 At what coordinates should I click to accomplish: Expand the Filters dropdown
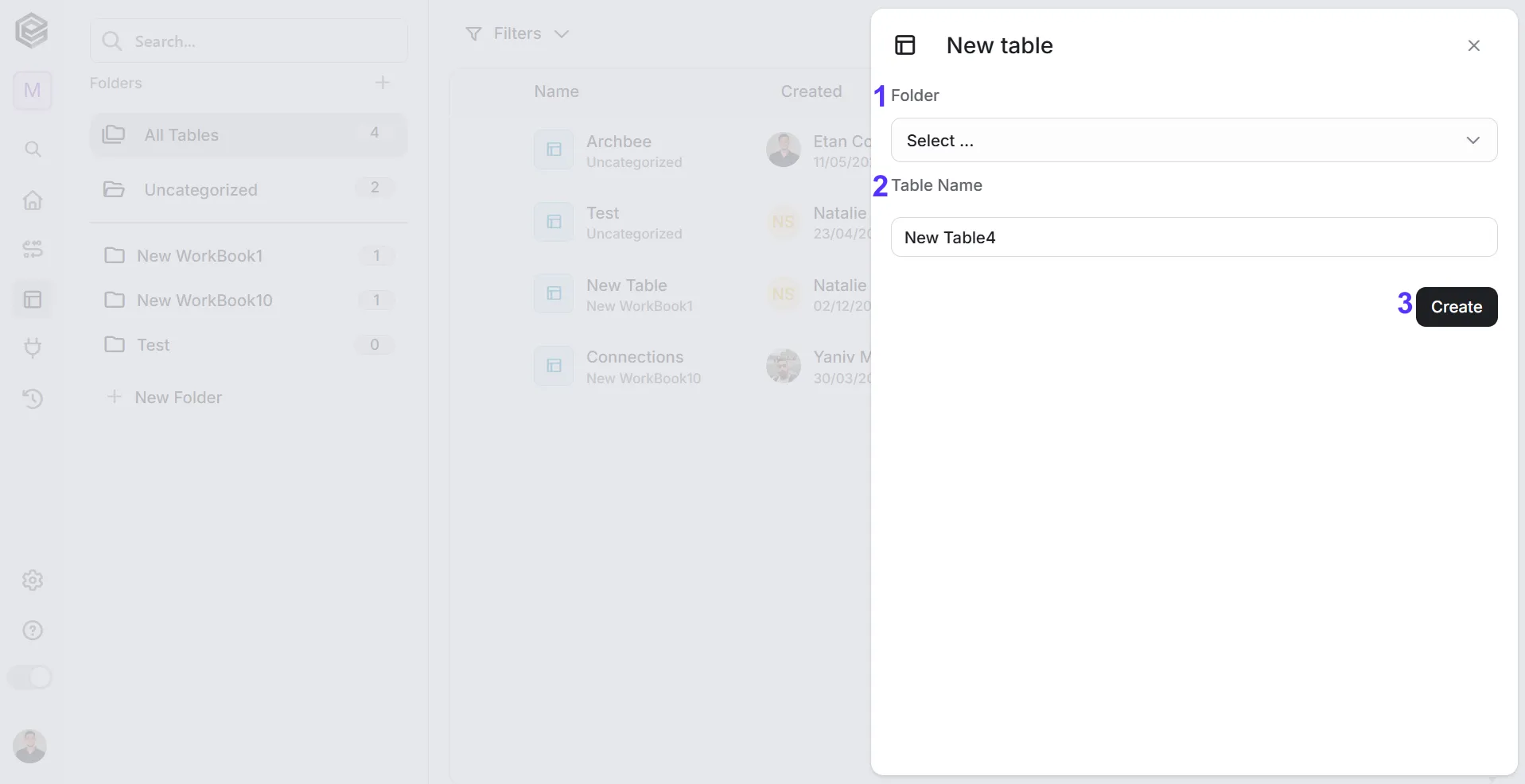coord(518,33)
